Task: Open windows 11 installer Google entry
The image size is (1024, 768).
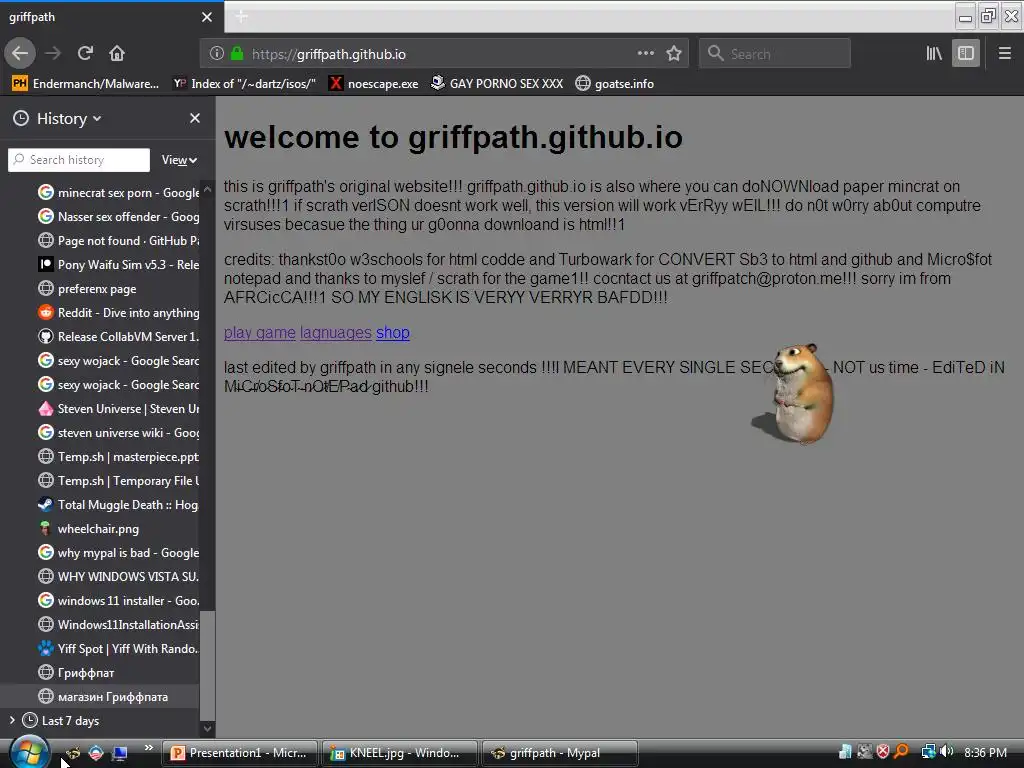Action: 118,601
